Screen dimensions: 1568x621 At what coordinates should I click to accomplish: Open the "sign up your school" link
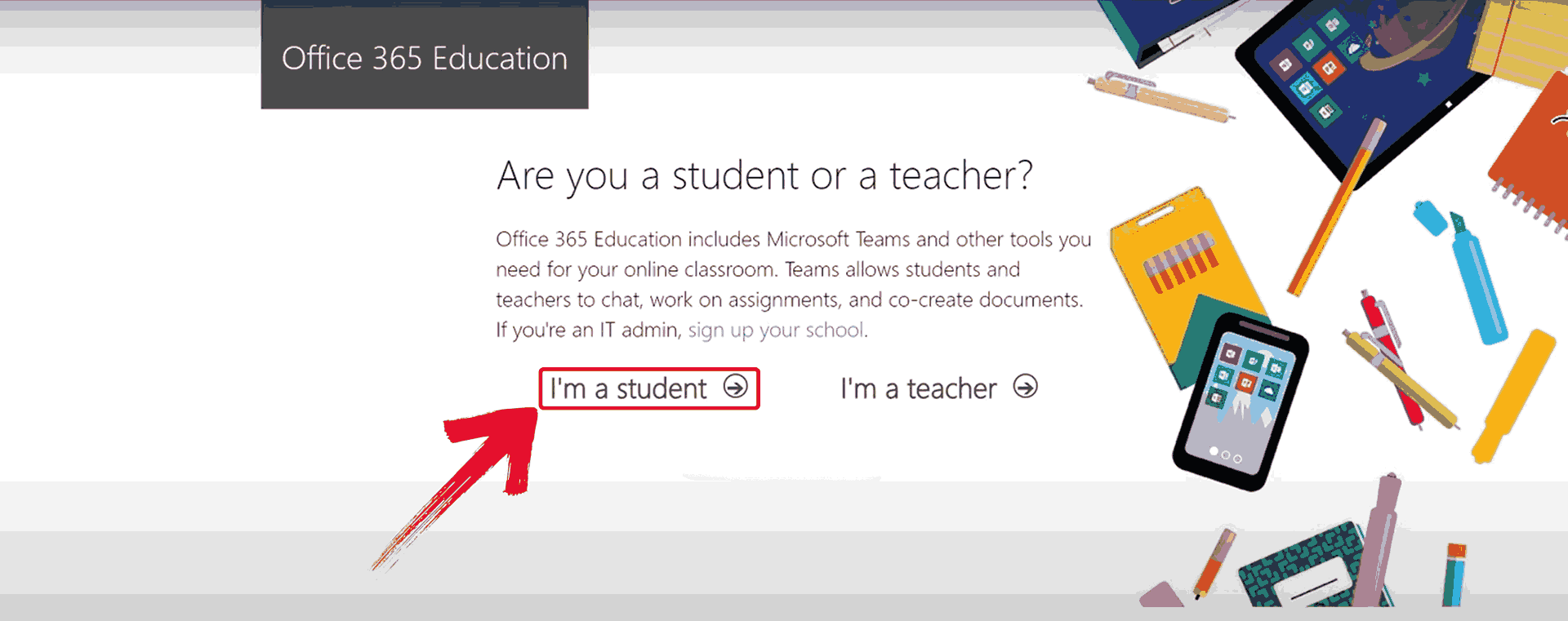coord(776,330)
